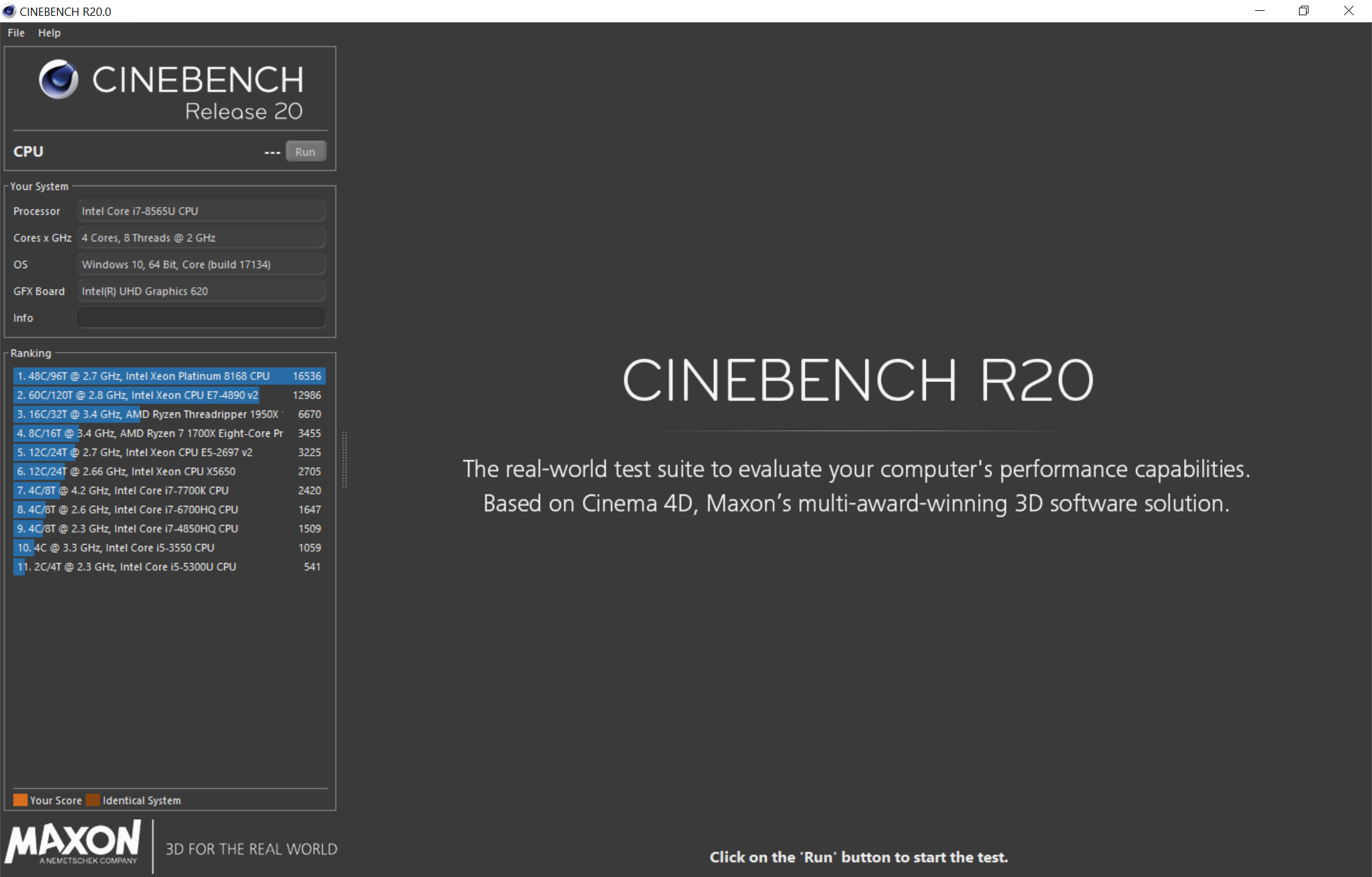Click the empty Info input field
Screen dimensions: 1372x877
(x=201, y=318)
